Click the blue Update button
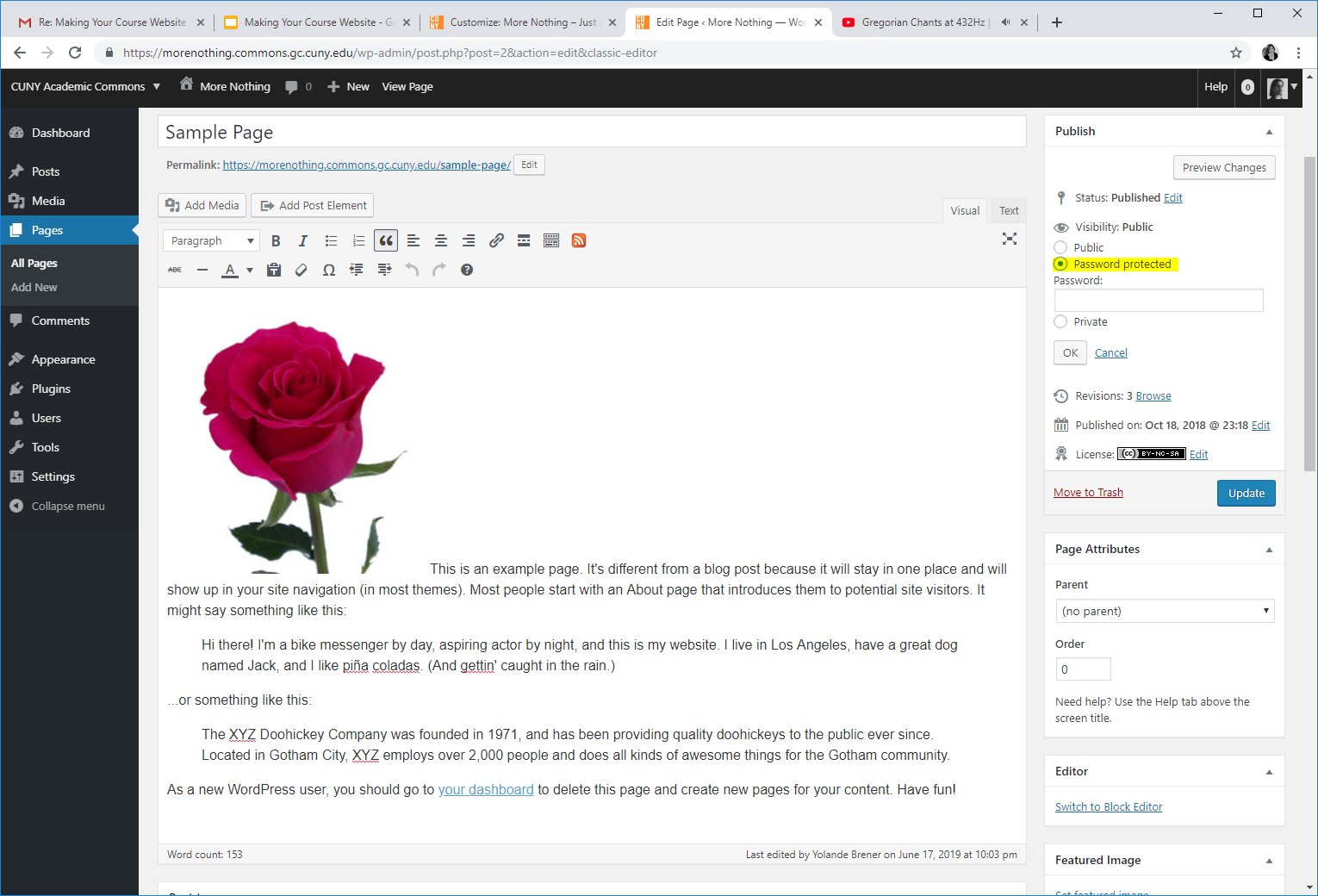1318x896 pixels. (x=1246, y=494)
